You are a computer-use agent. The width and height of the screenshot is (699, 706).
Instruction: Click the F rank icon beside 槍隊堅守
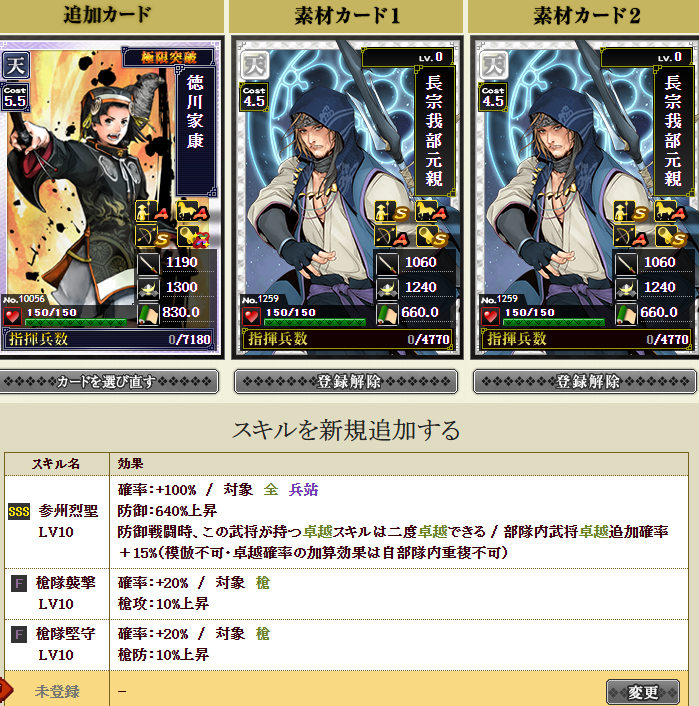click(18, 634)
